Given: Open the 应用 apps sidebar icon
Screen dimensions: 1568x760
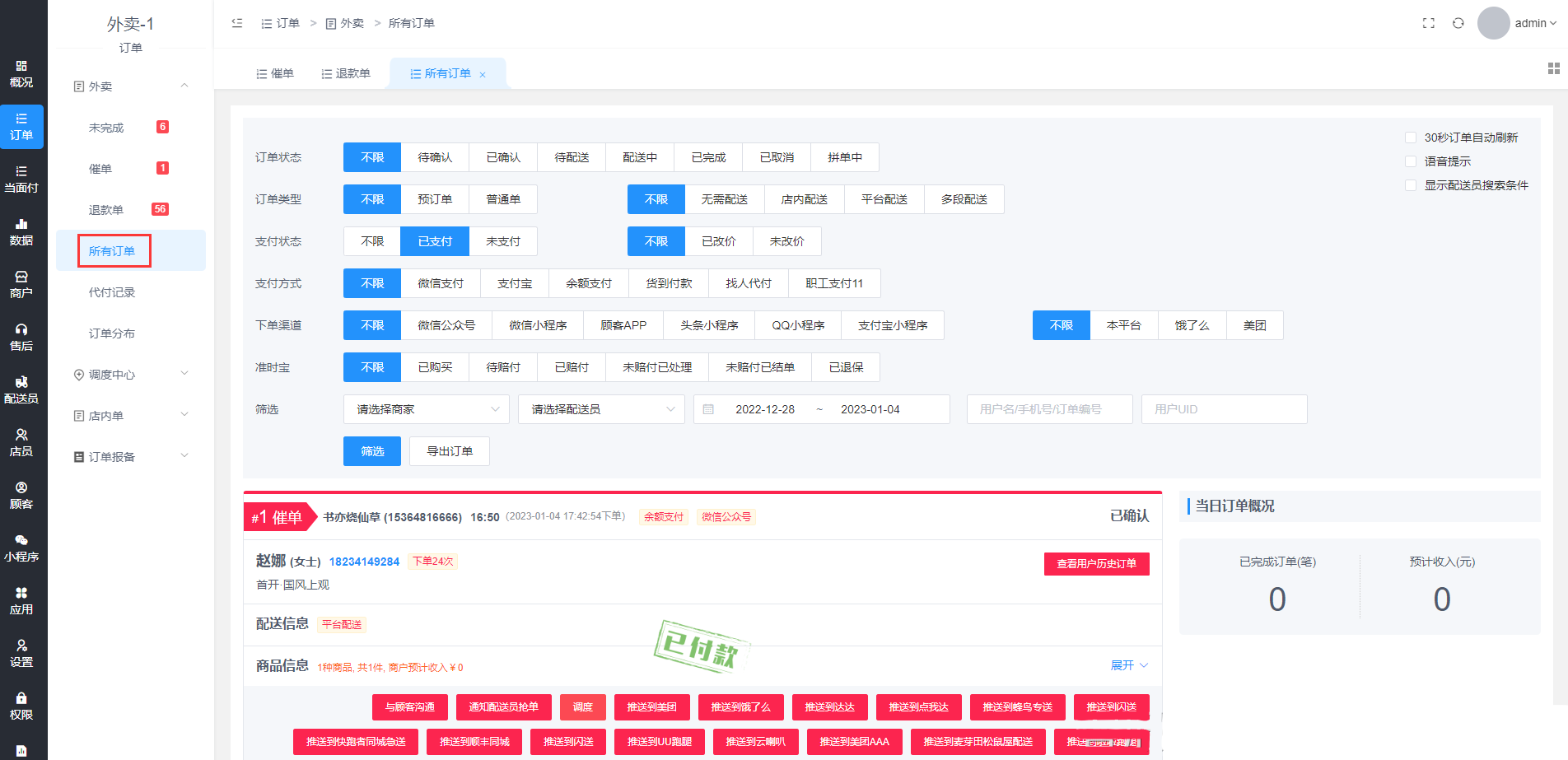Looking at the screenshot, I should [21, 601].
